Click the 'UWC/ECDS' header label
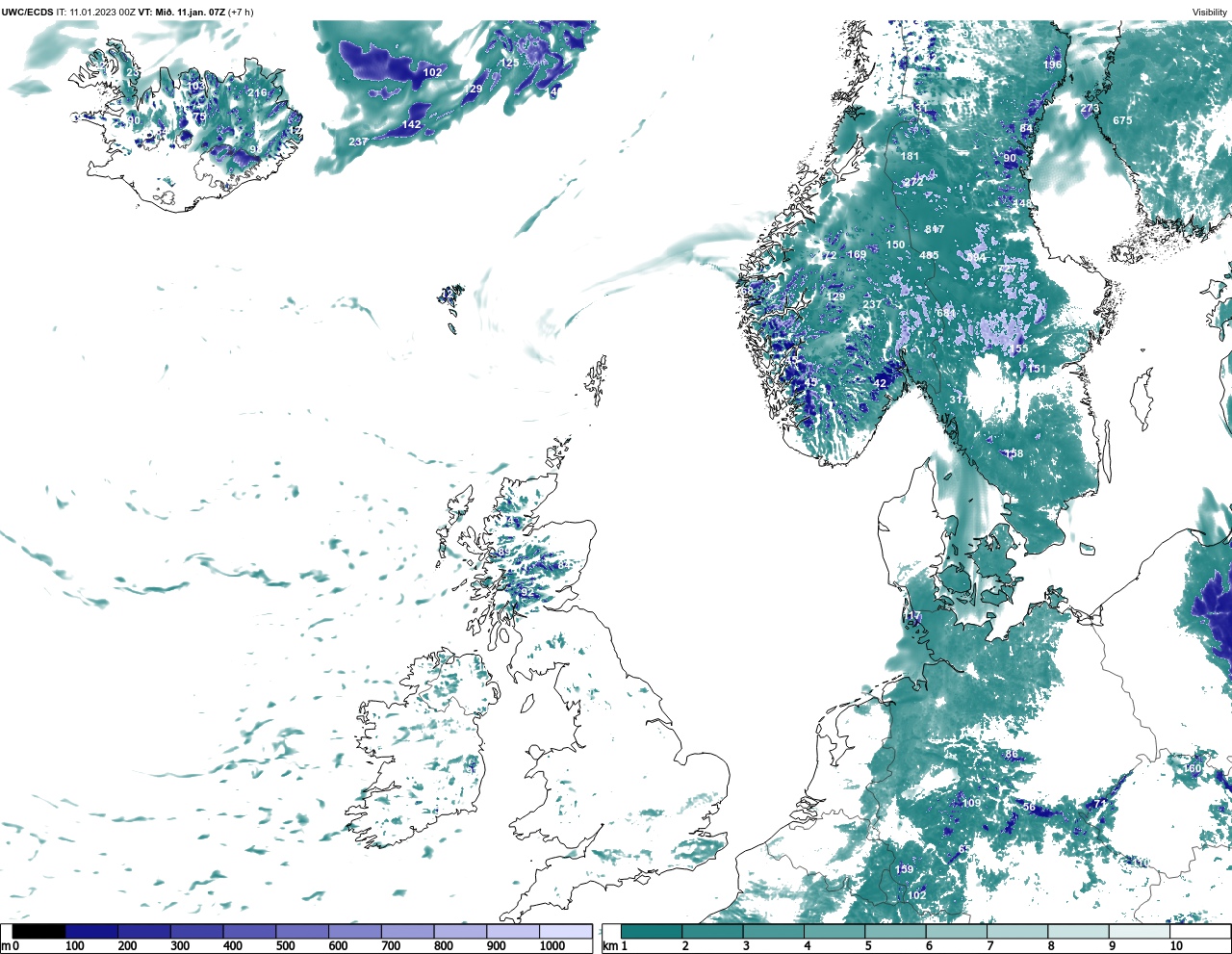The height and width of the screenshot is (954, 1232). point(28,12)
